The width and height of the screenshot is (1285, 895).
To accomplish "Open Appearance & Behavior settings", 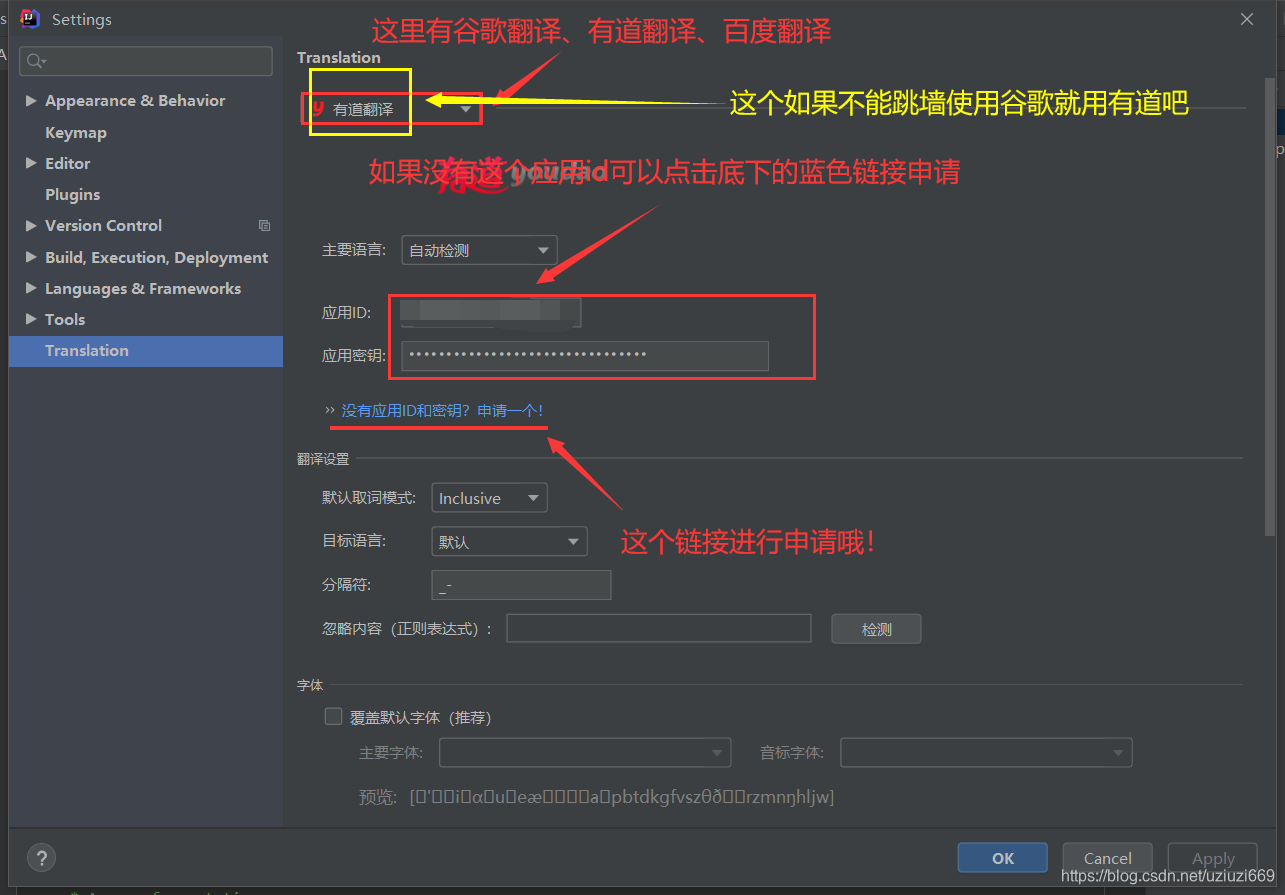I will [135, 101].
